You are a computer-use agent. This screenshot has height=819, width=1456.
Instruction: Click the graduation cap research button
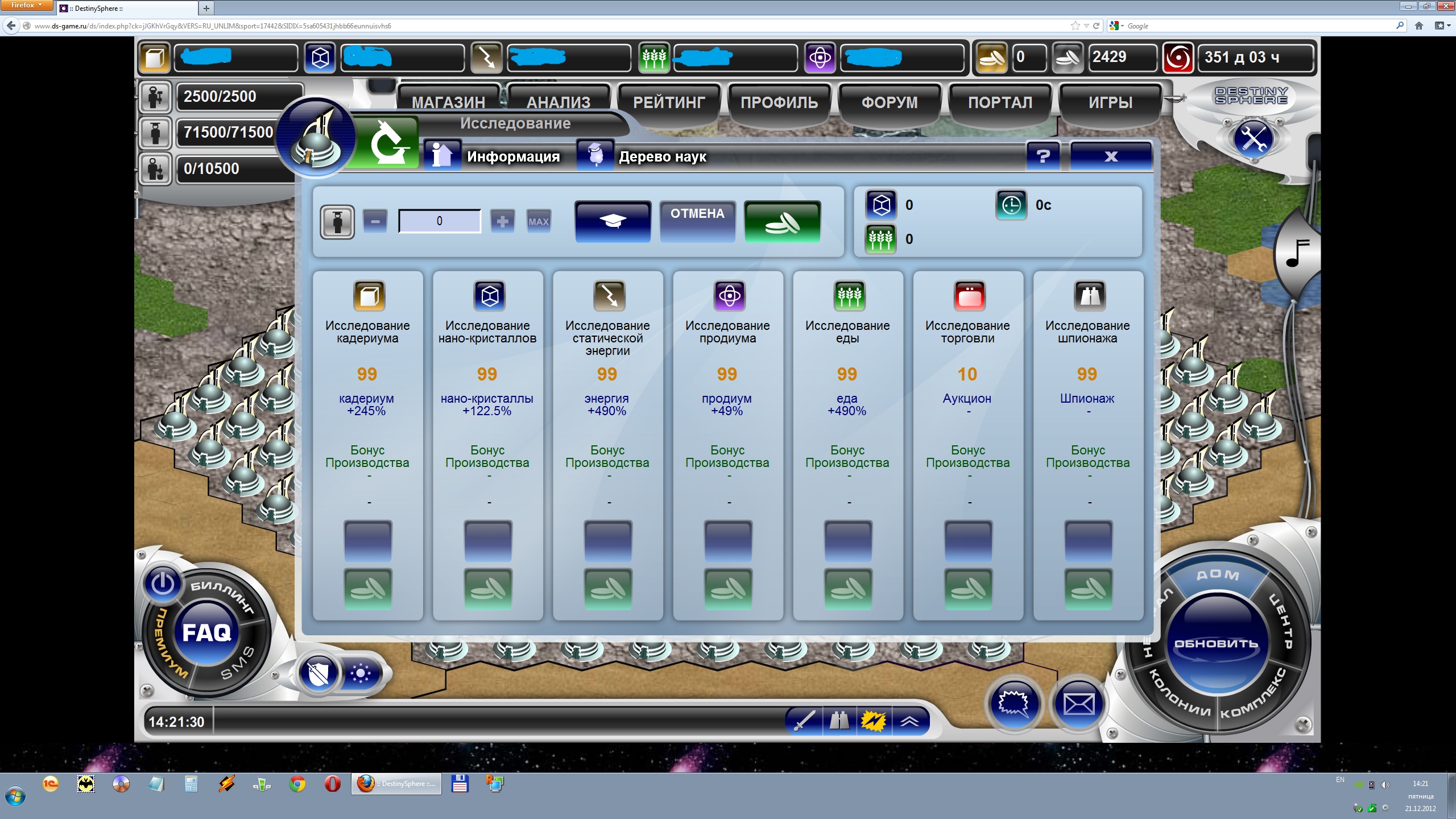coord(613,222)
